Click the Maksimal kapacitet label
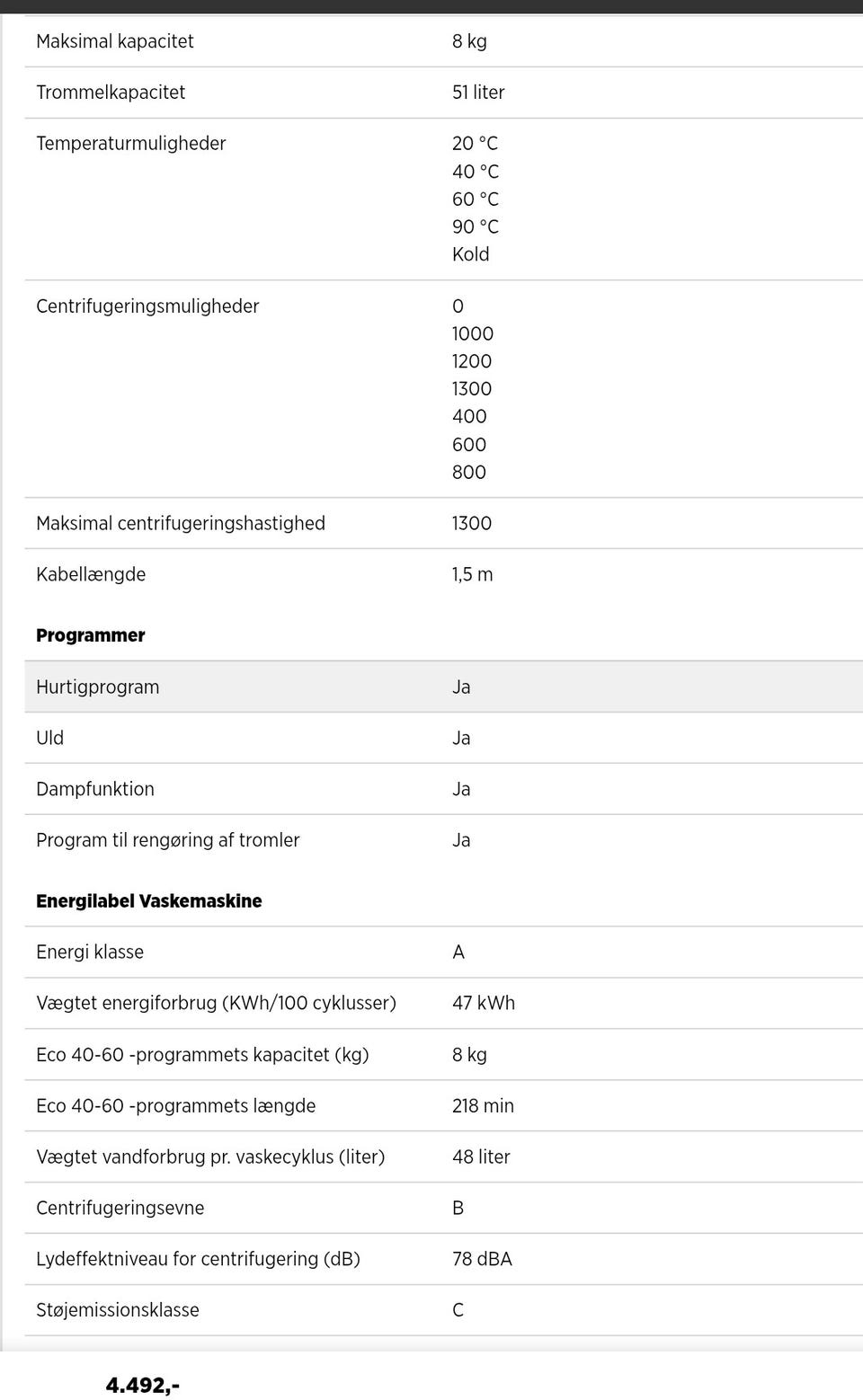 pos(114,41)
